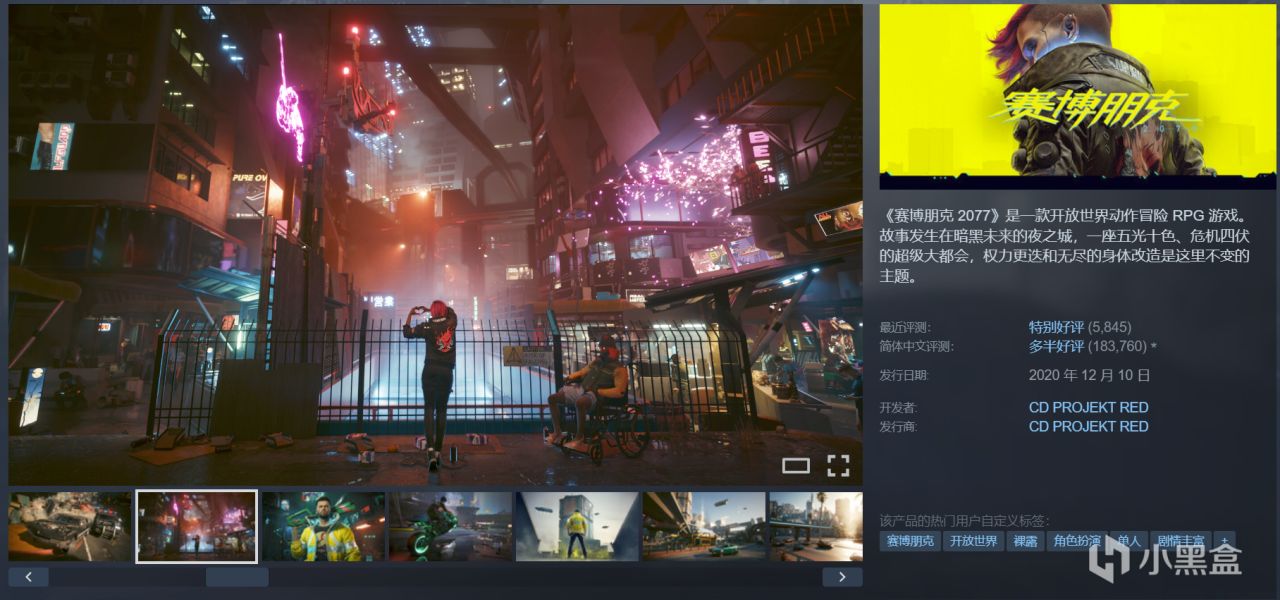The width and height of the screenshot is (1280, 600).
Task: Toggle theater mode rectangle icon
Action: click(x=796, y=465)
